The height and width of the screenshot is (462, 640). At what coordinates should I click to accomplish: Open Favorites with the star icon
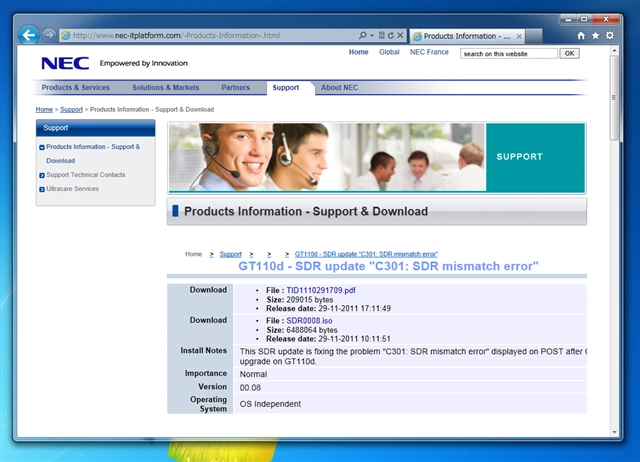coord(596,36)
